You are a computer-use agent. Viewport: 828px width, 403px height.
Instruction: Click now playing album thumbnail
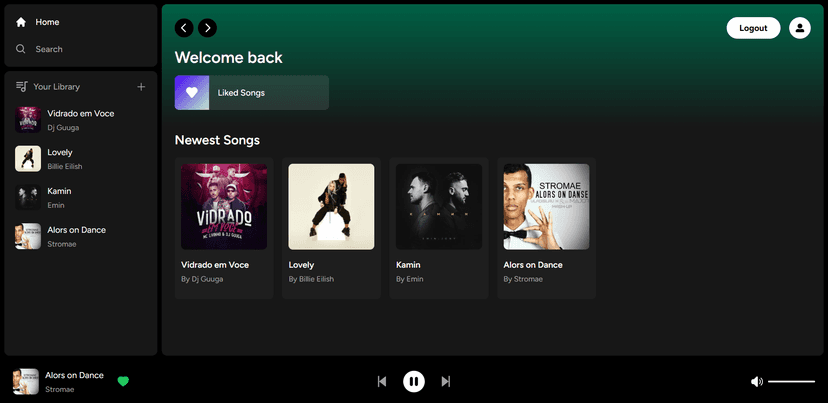tap(26, 381)
